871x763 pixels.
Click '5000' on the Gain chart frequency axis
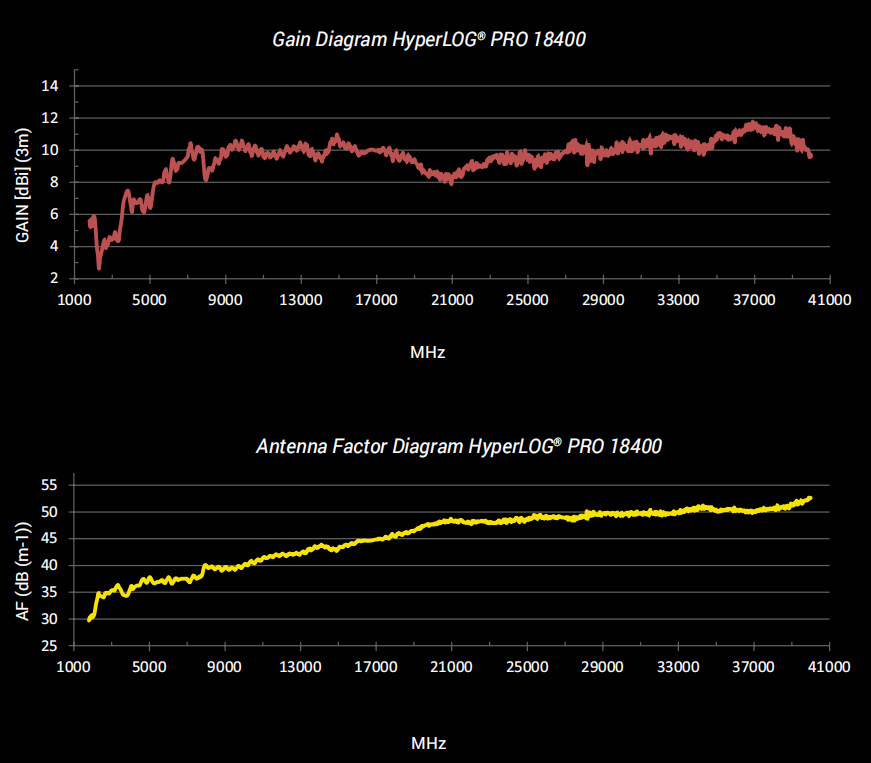click(149, 300)
